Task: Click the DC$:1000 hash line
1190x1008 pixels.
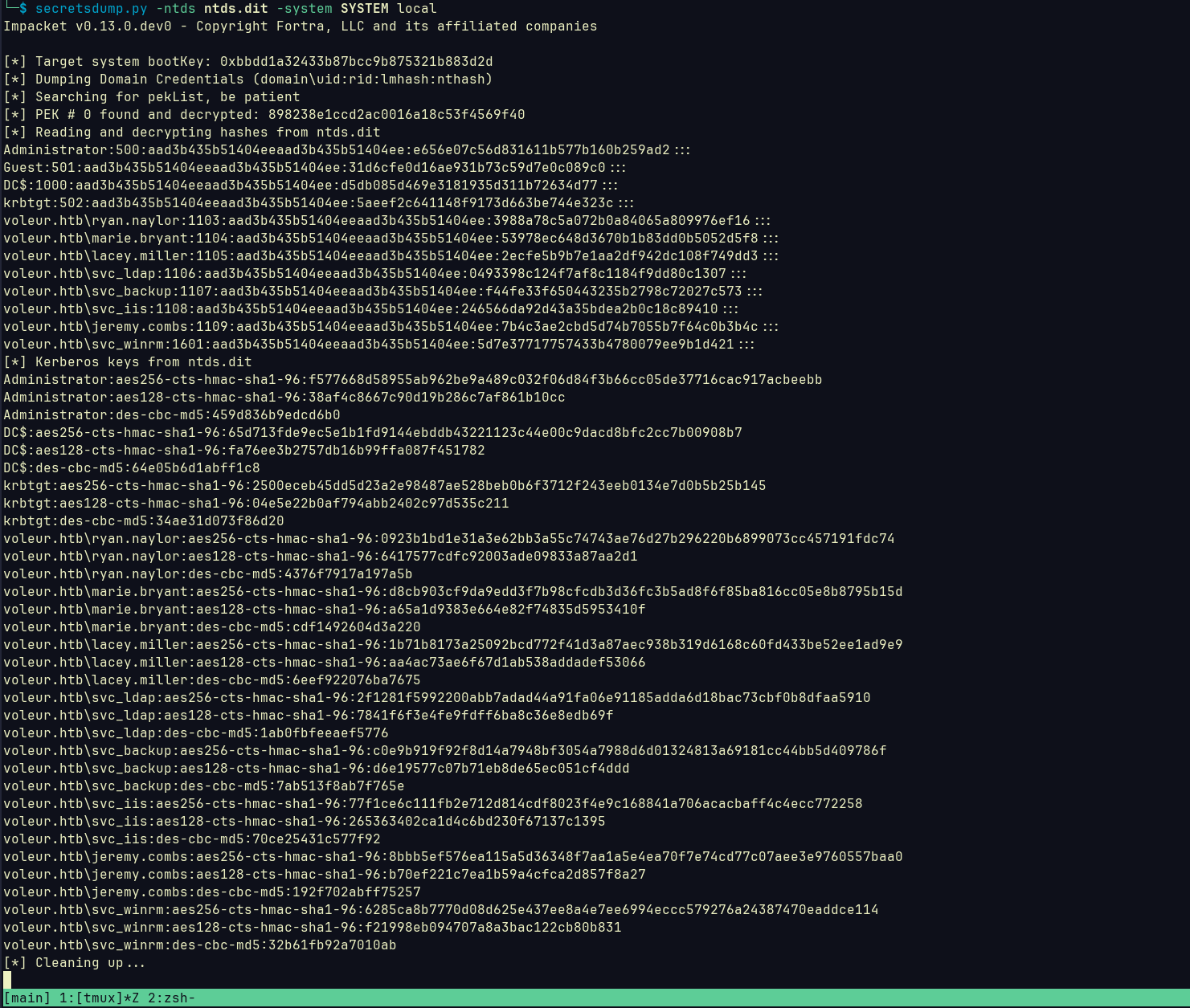Action: pyautogui.click(x=311, y=186)
